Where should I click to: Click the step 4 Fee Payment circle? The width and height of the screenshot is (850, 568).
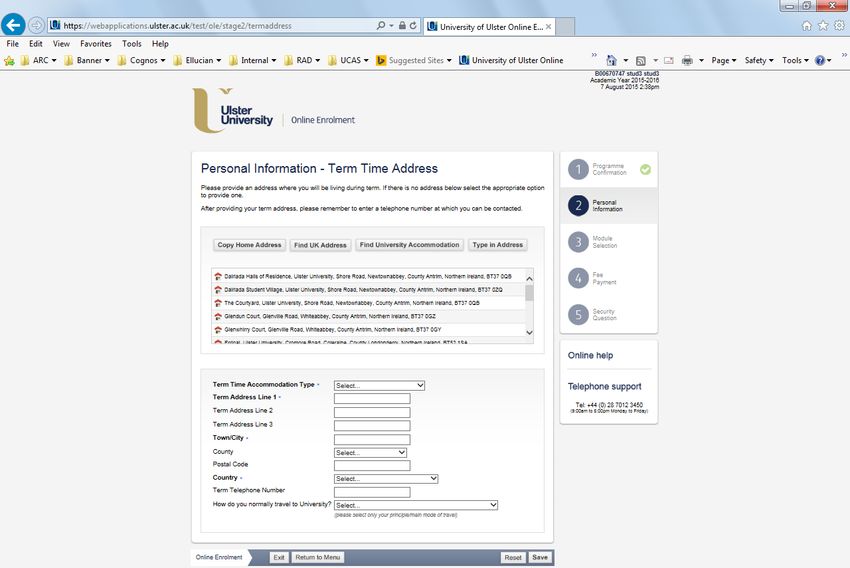click(x=578, y=278)
